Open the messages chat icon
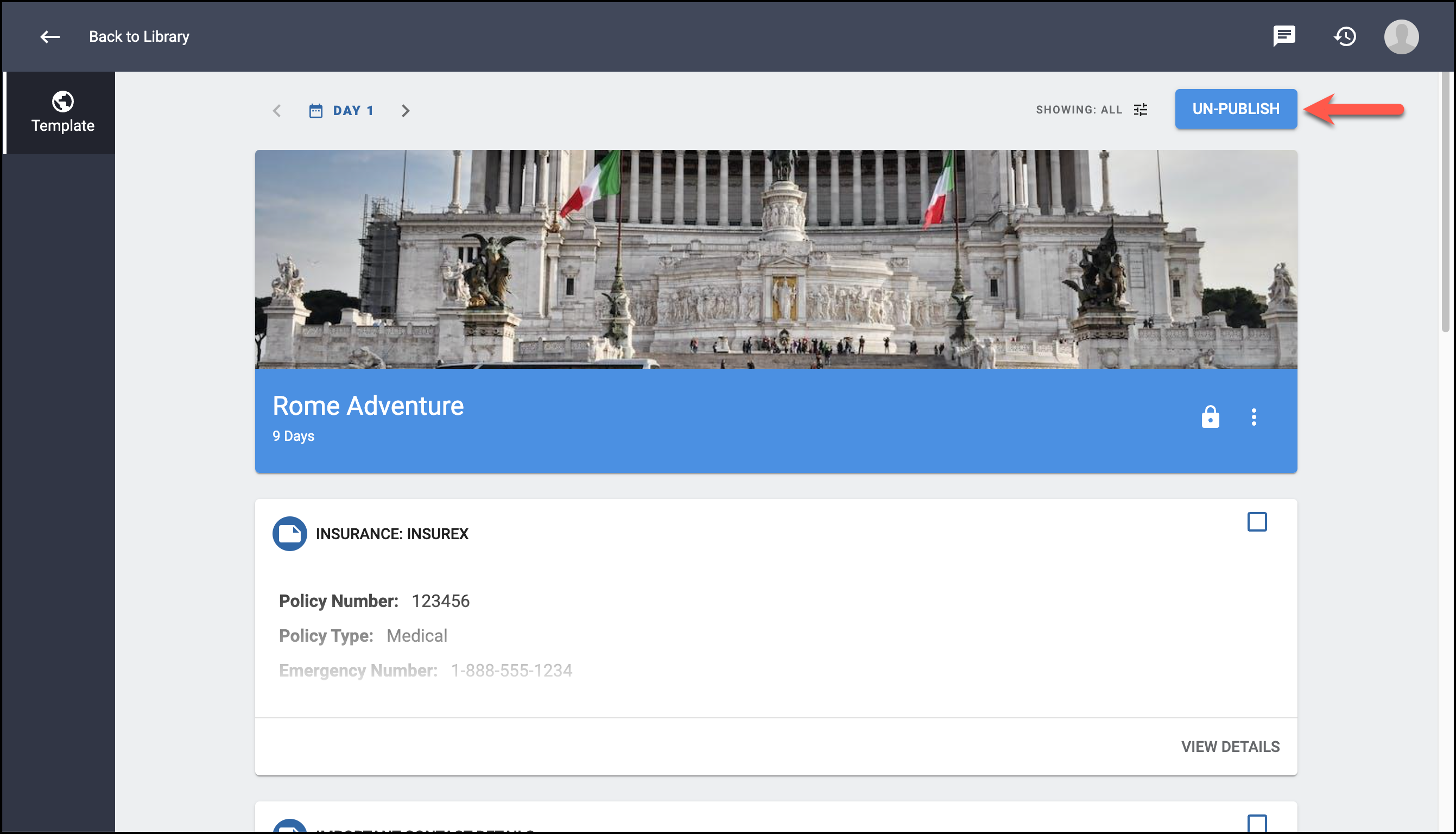 1284,37
